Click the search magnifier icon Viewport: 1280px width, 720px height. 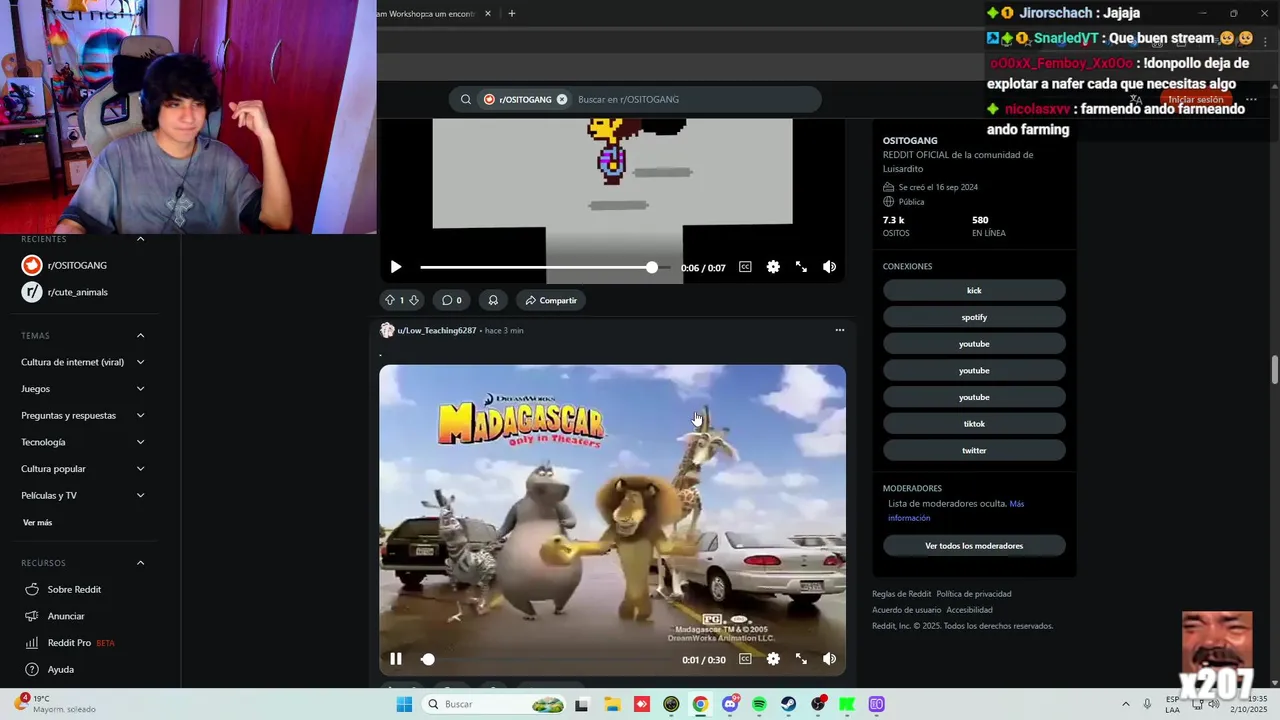pyautogui.click(x=466, y=99)
